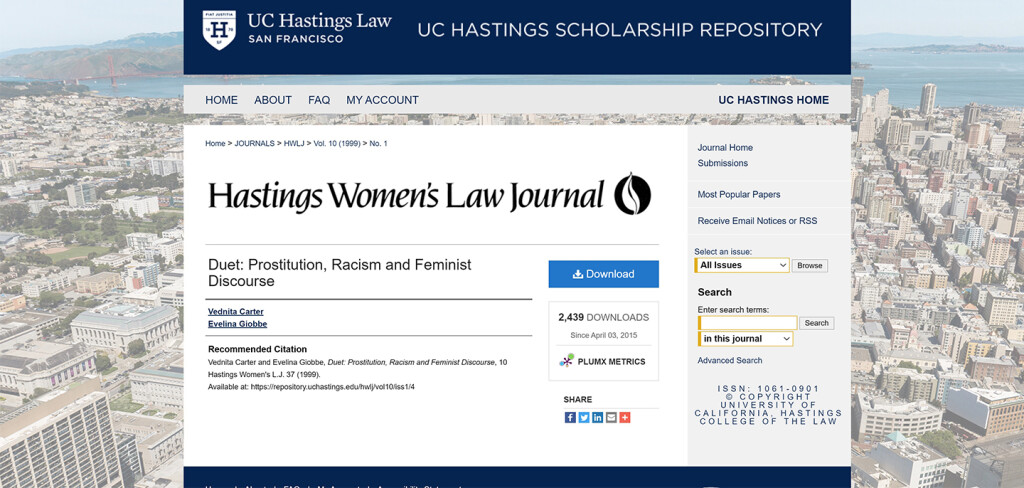Viewport: 1024px width, 488px height.
Task: Click the Home breadcrumb link
Action: [x=215, y=144]
